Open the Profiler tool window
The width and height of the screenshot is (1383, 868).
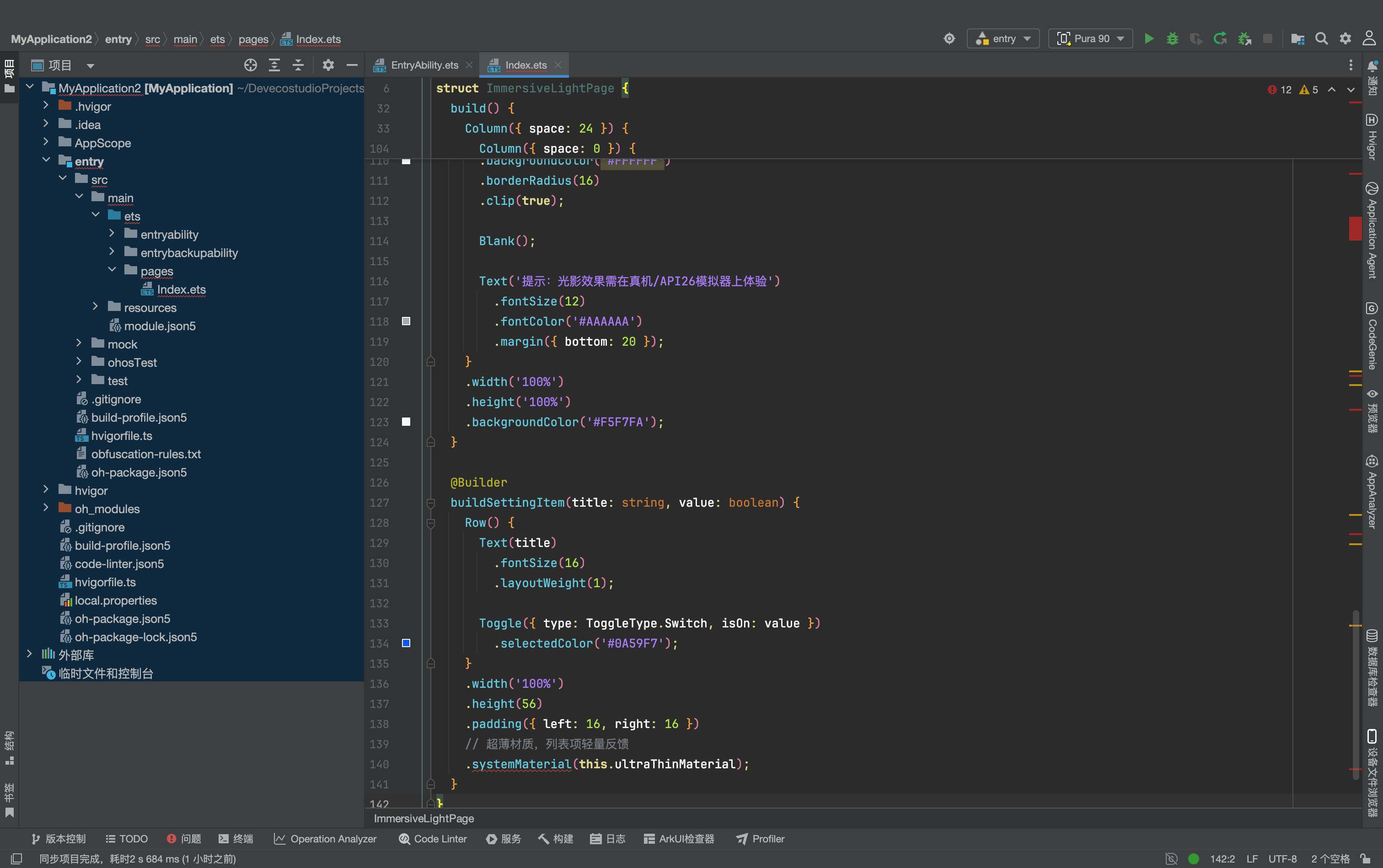coord(760,839)
